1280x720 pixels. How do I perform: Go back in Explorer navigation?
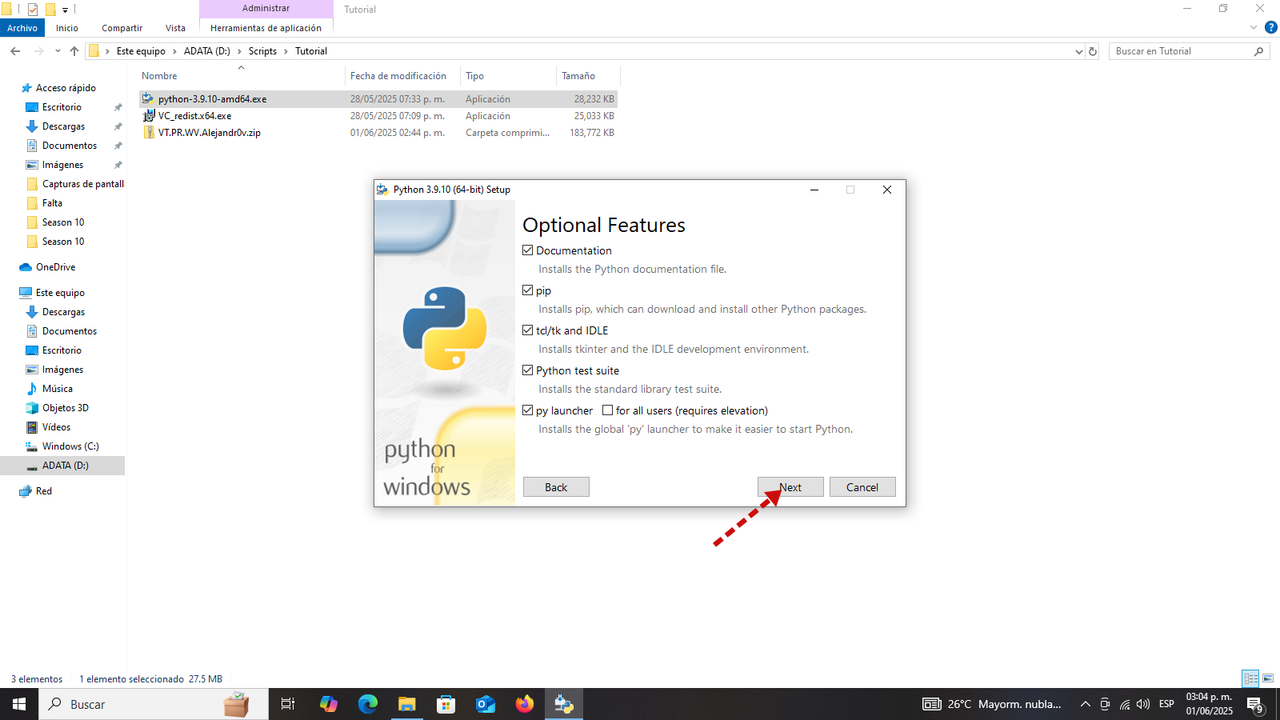point(15,51)
